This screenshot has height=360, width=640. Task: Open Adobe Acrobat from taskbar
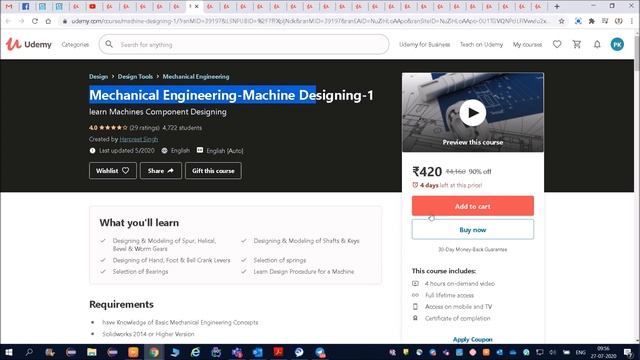[278, 352]
